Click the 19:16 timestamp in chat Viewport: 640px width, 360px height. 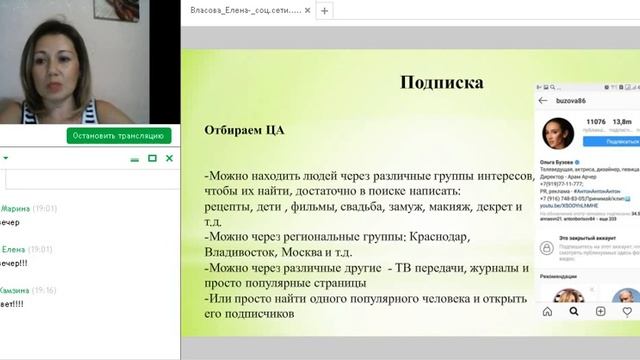point(44,290)
